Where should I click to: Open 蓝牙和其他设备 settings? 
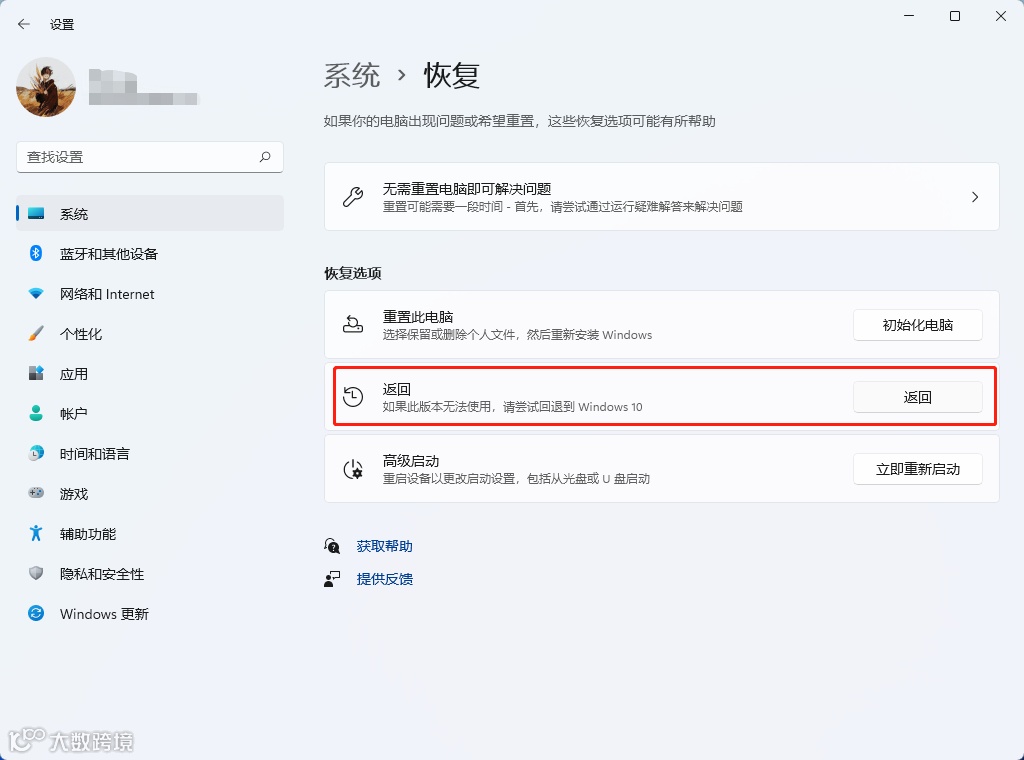pos(150,253)
